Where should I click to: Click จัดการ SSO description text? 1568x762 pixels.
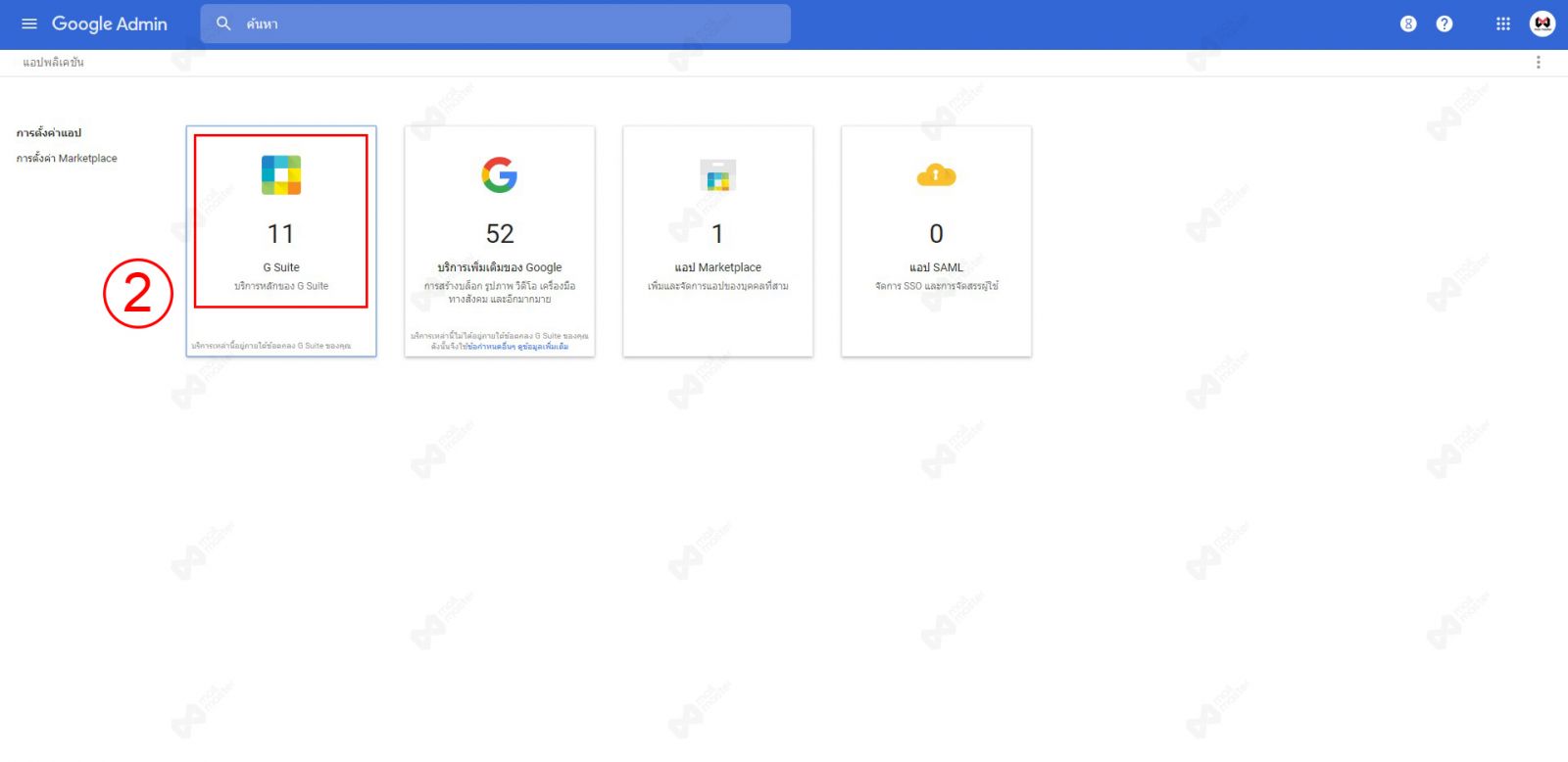pyautogui.click(x=936, y=286)
